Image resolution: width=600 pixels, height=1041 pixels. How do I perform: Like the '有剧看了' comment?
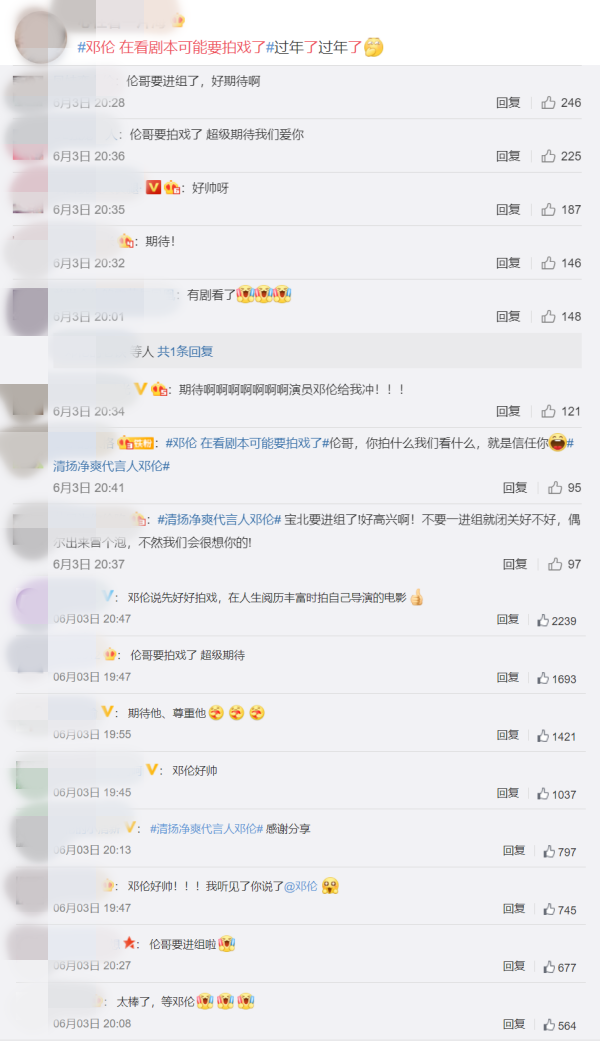(x=548, y=317)
